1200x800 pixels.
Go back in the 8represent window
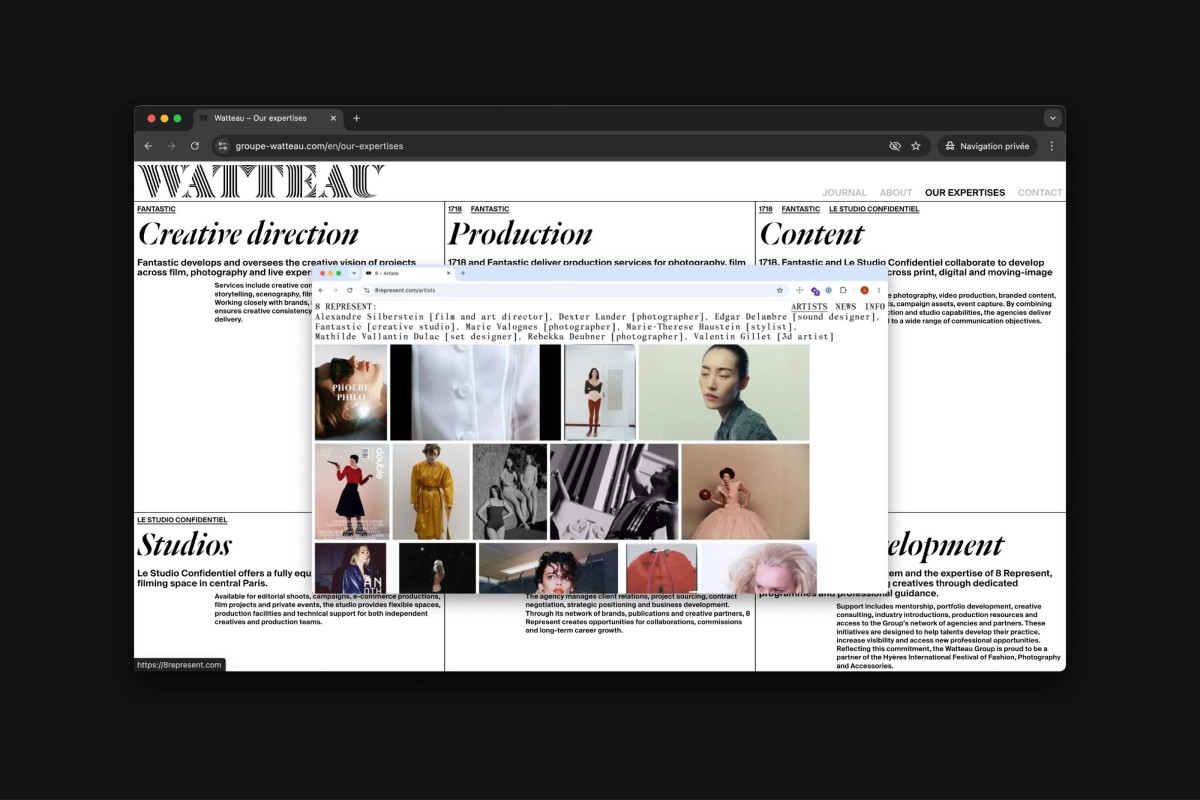pos(321,290)
